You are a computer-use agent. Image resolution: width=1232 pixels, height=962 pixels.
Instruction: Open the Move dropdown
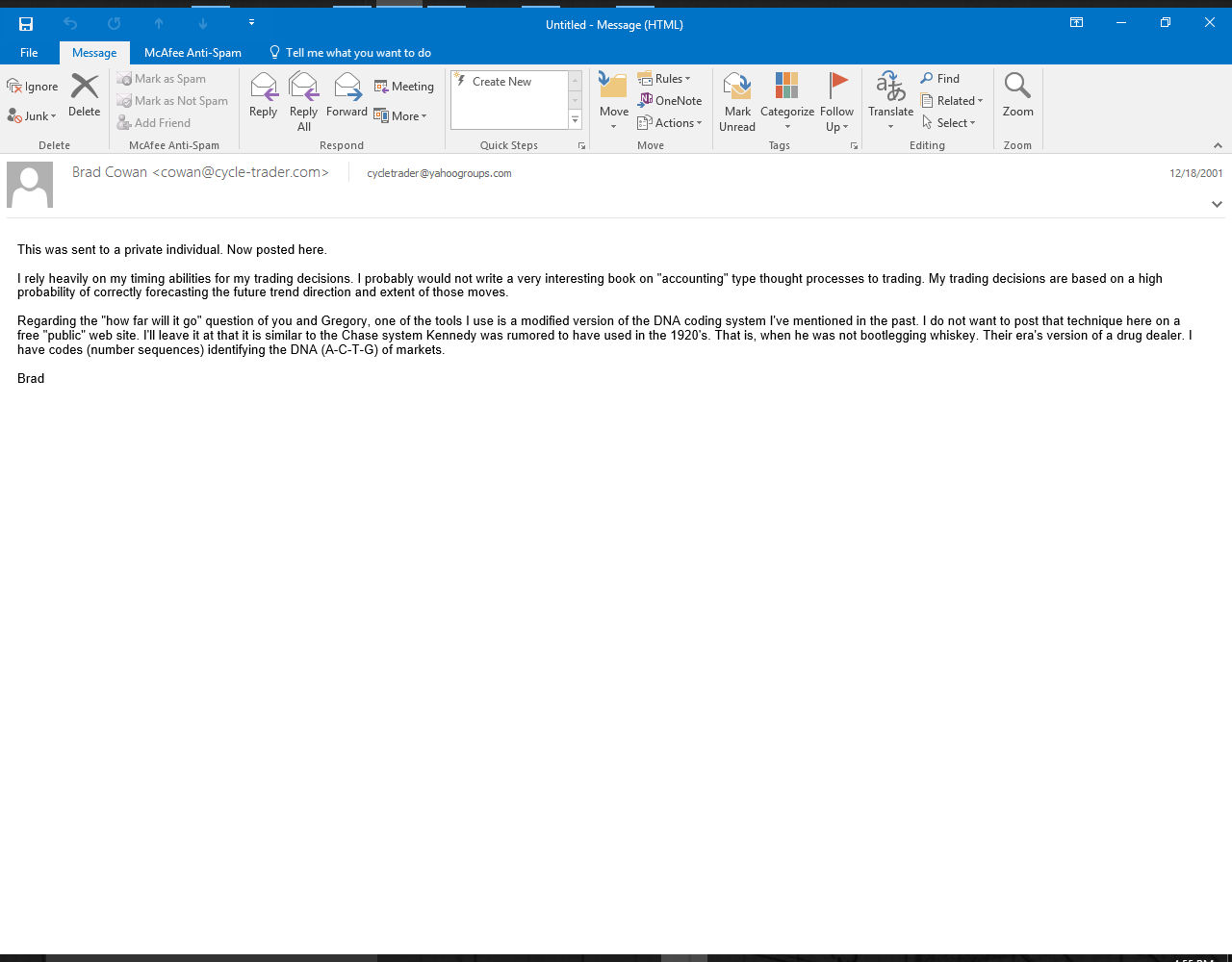tap(613, 102)
